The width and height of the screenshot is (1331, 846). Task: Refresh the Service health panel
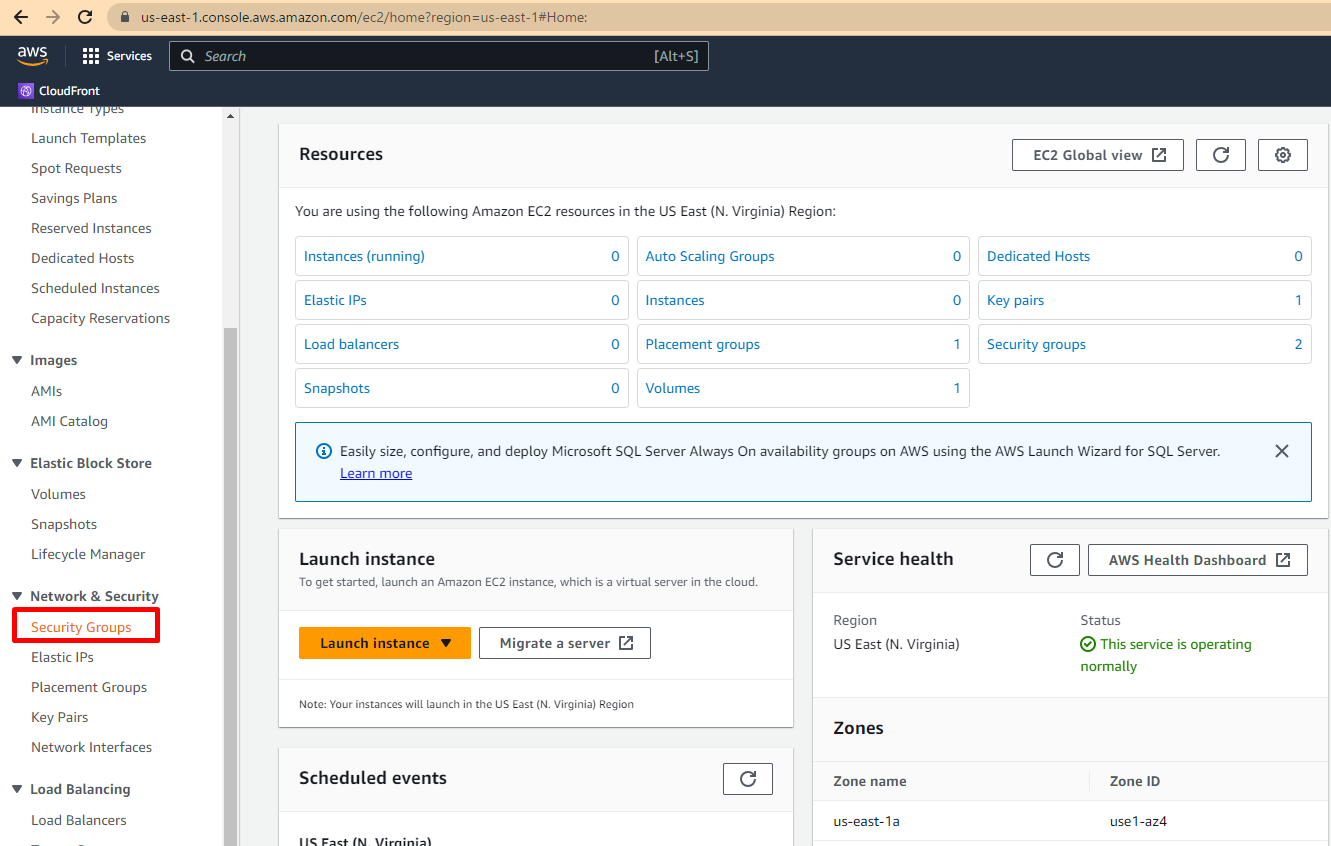tap(1054, 560)
